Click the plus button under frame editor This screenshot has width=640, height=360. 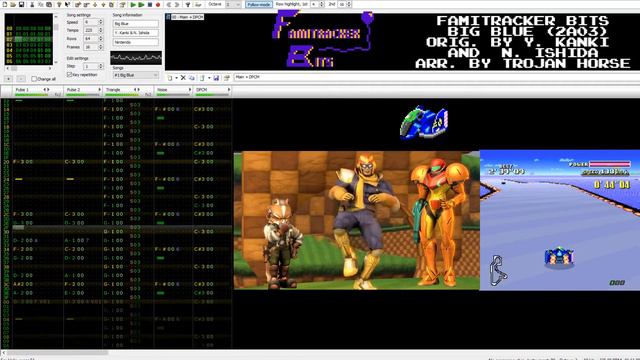point(9,79)
